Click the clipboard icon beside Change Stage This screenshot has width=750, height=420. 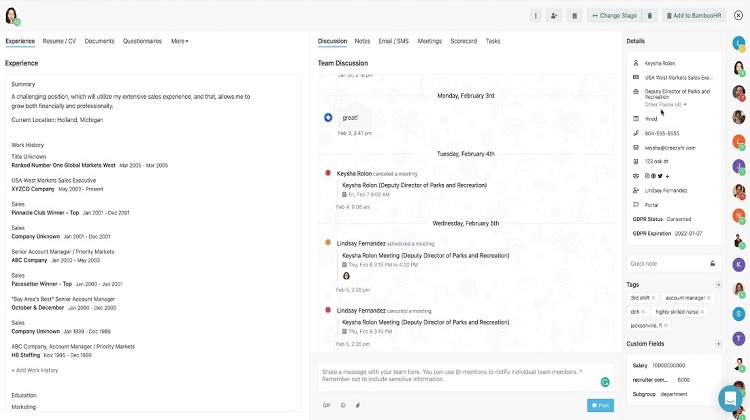tap(574, 16)
